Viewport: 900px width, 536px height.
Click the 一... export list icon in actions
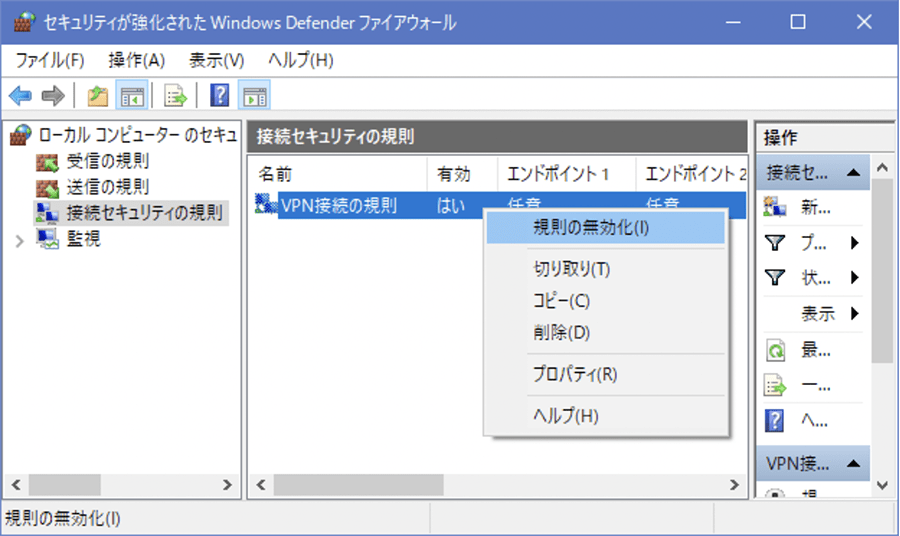pyautogui.click(x=775, y=385)
